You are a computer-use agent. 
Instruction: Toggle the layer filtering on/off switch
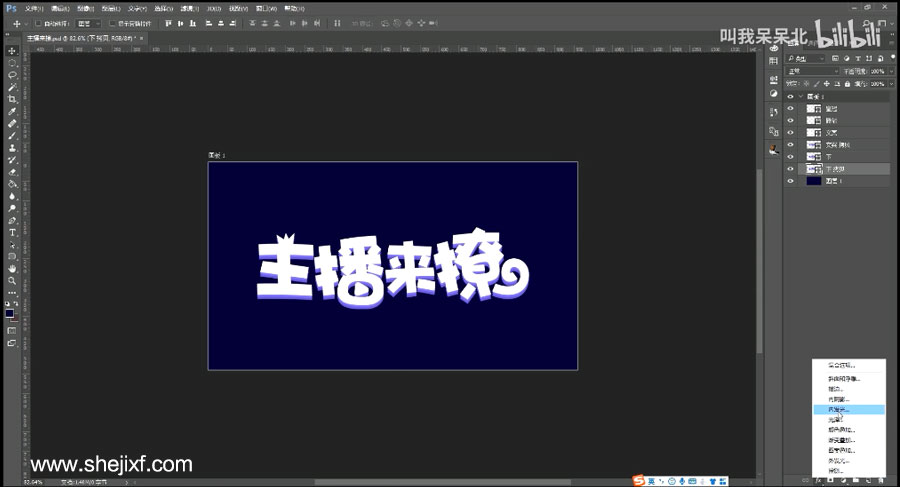(x=893, y=57)
